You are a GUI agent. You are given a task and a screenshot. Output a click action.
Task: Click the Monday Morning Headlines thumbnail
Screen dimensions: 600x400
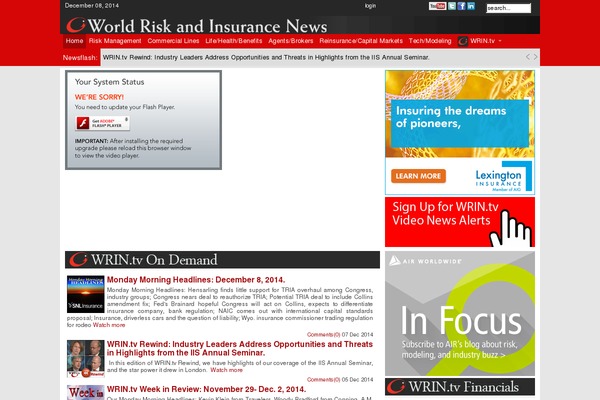tap(86, 294)
